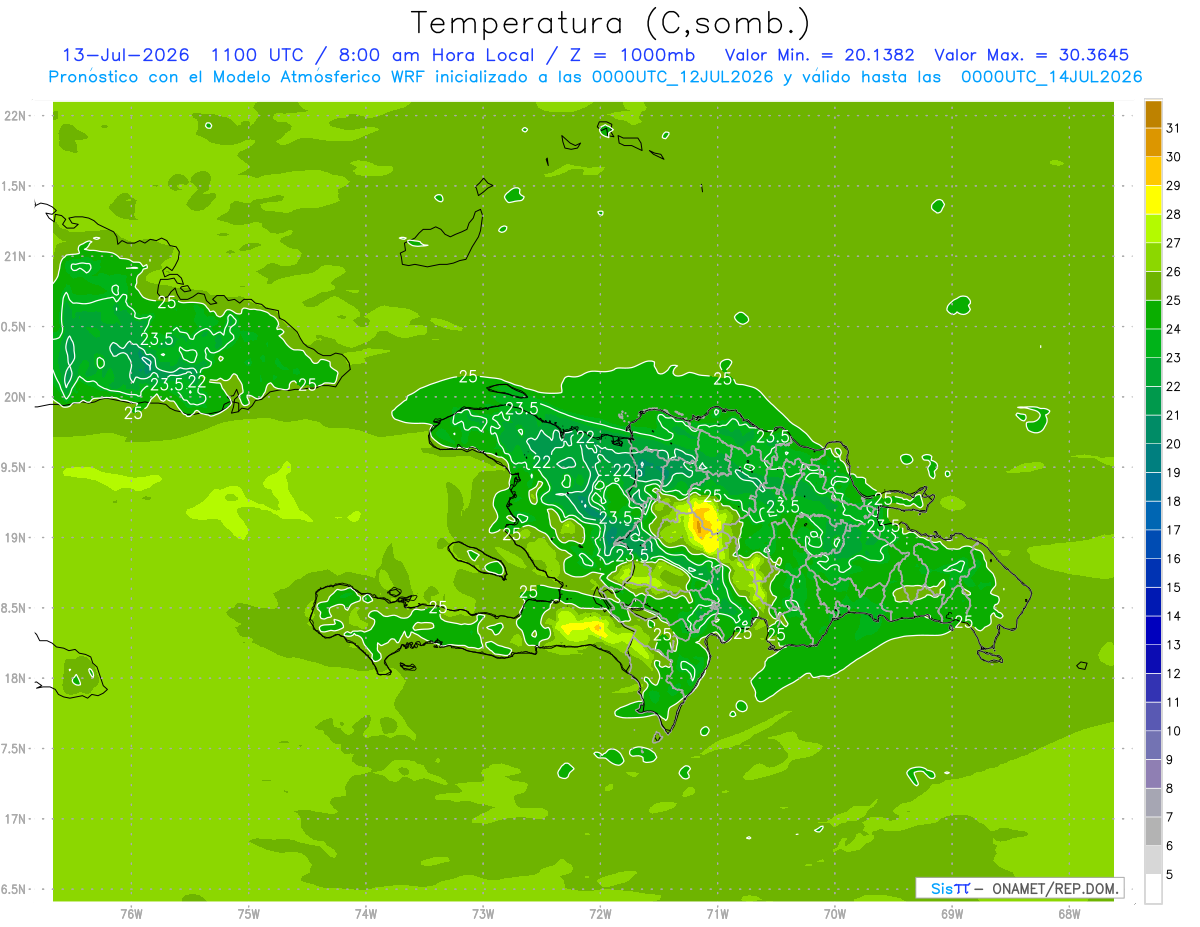Click the dark blue colorbar swatch between 13 and 14
1200x927 pixels.
click(1153, 631)
